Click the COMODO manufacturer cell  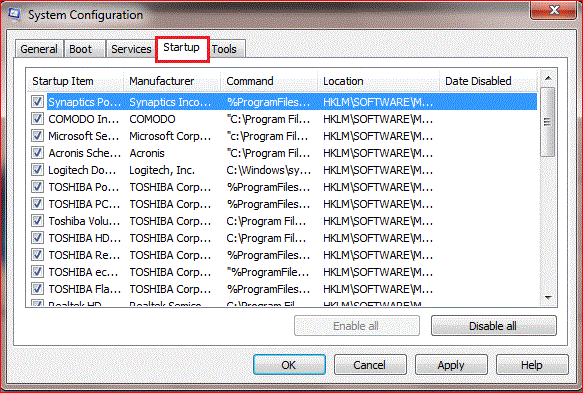(152, 119)
